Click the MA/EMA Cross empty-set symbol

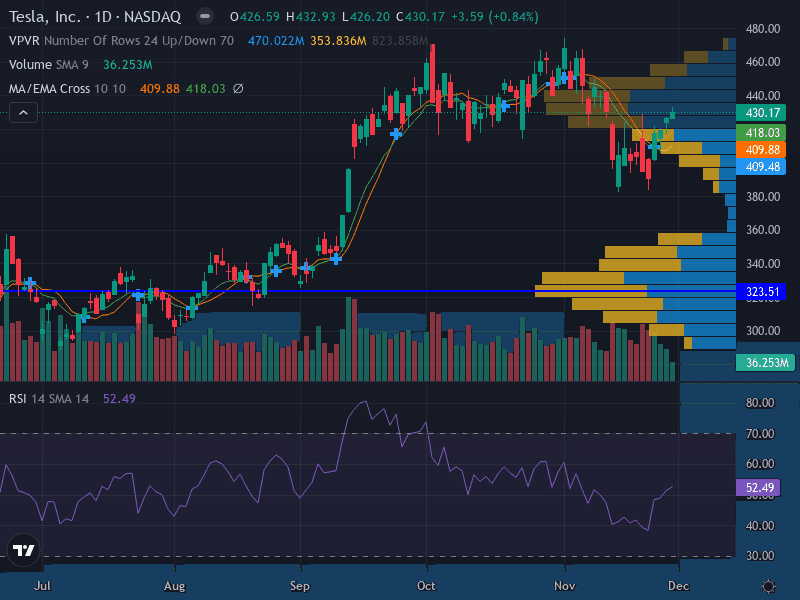coord(238,89)
